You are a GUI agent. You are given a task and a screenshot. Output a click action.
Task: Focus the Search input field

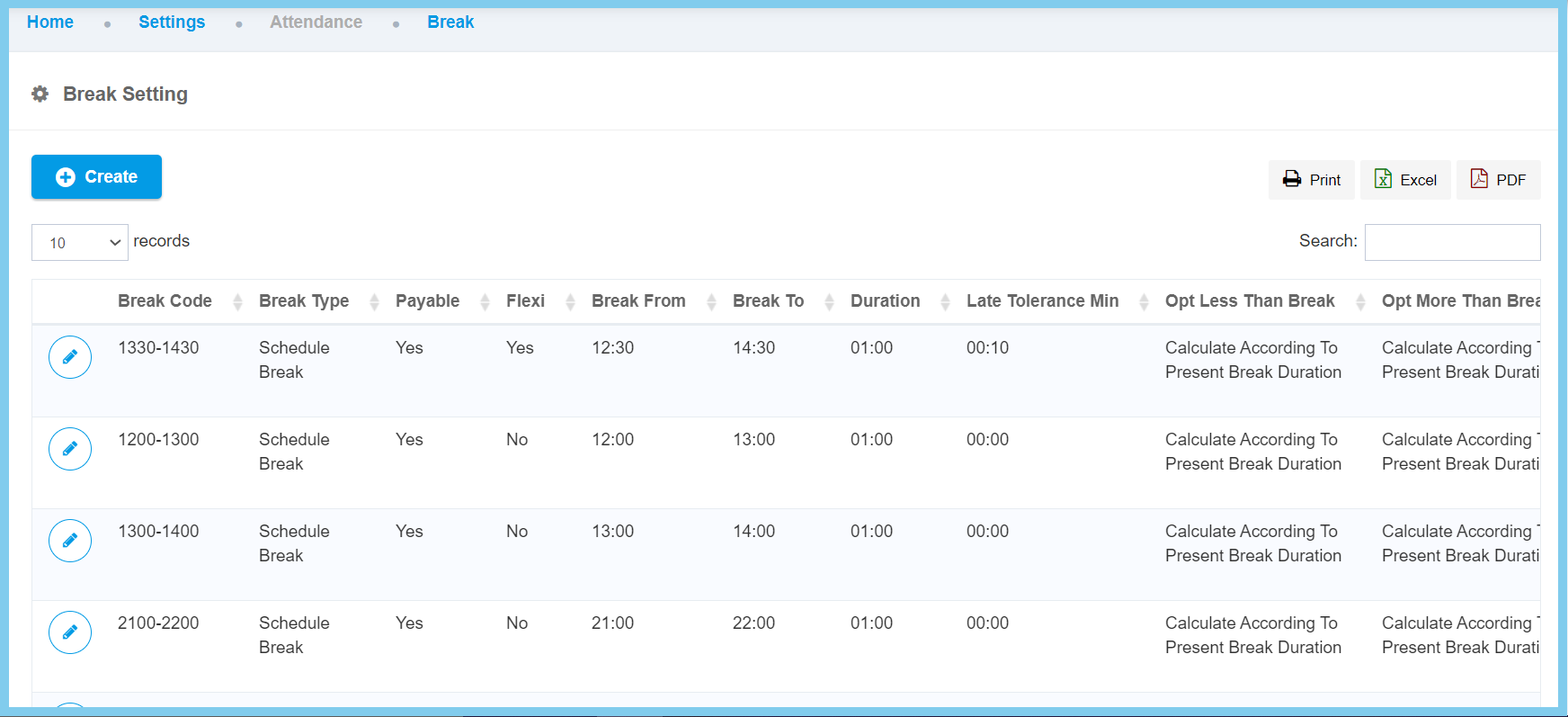click(1452, 243)
